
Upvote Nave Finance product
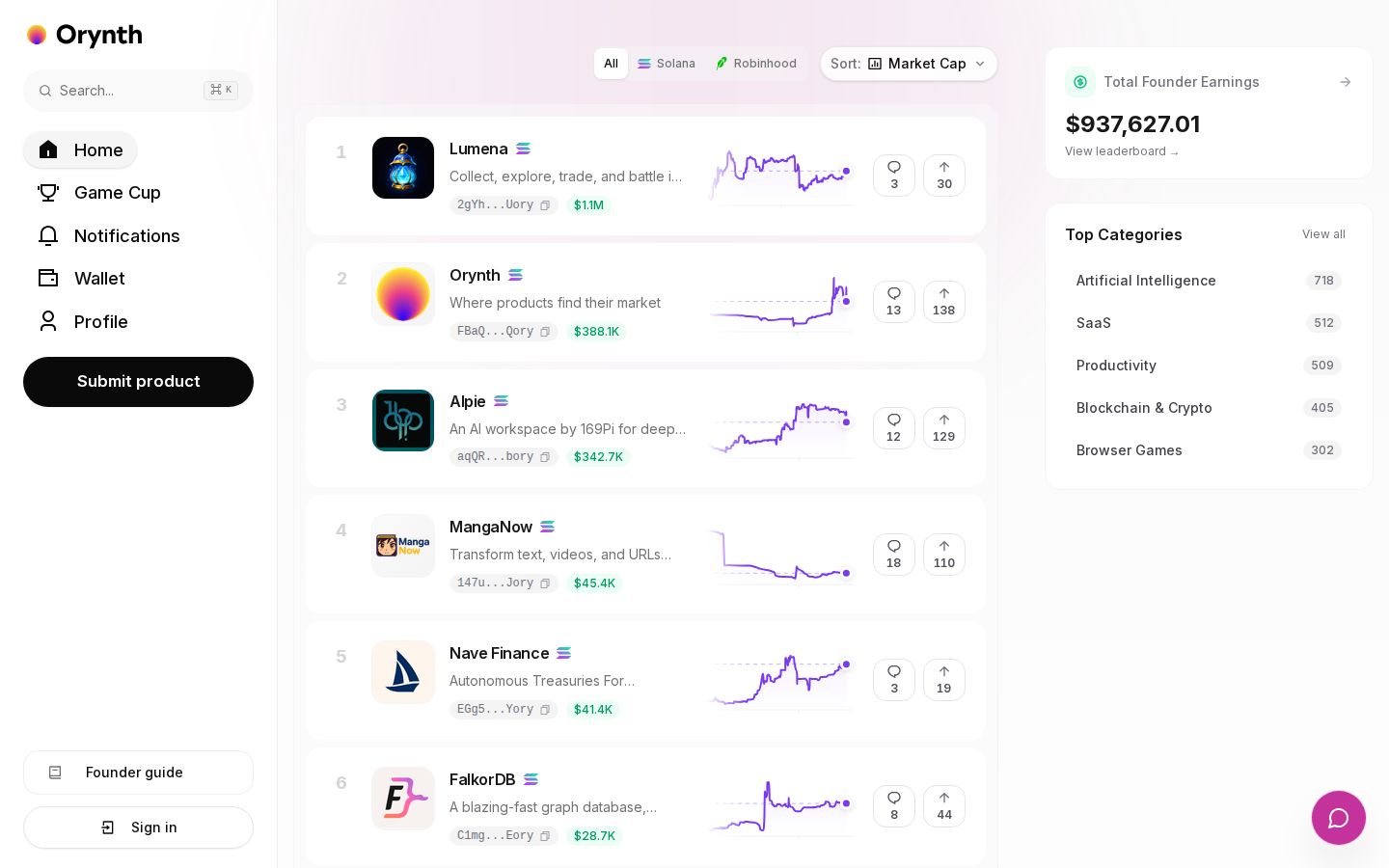[943, 680]
